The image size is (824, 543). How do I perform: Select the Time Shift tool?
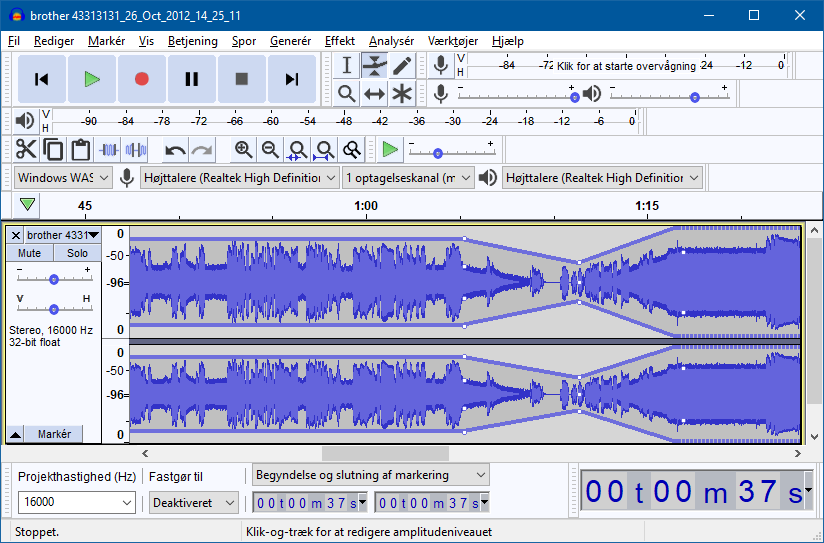374,94
